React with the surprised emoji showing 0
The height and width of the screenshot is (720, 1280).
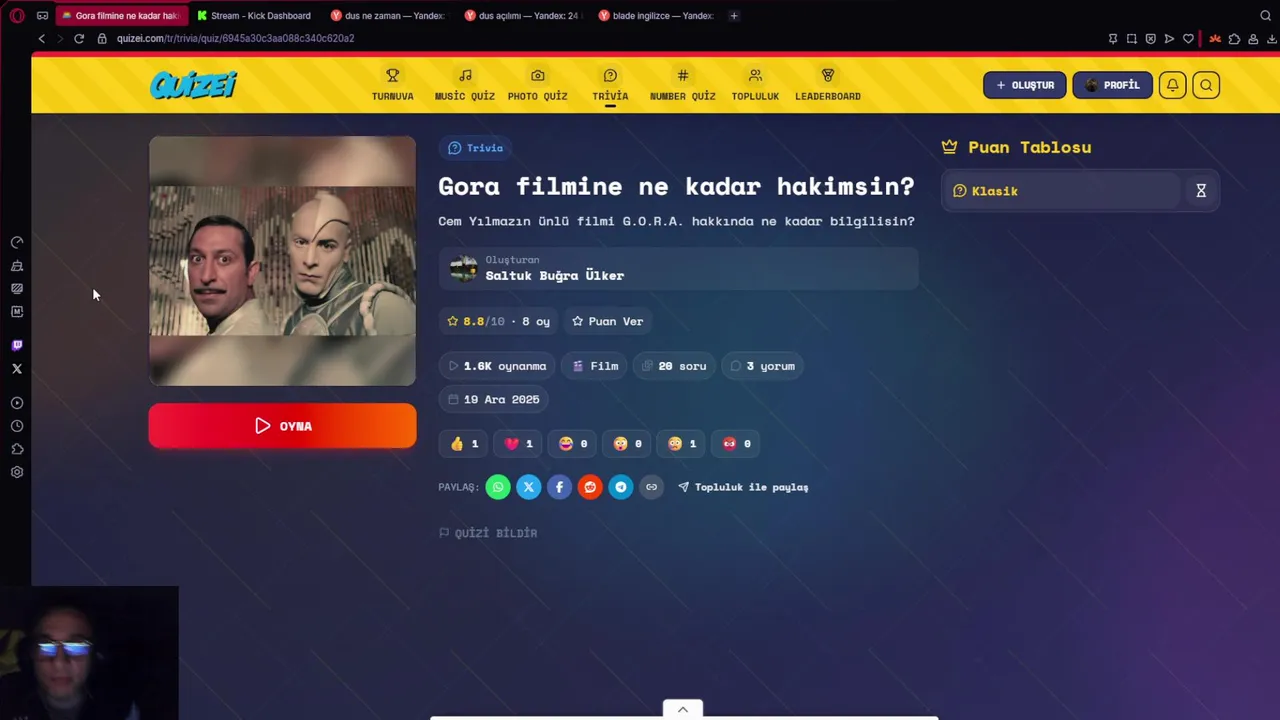pyautogui.click(x=627, y=443)
